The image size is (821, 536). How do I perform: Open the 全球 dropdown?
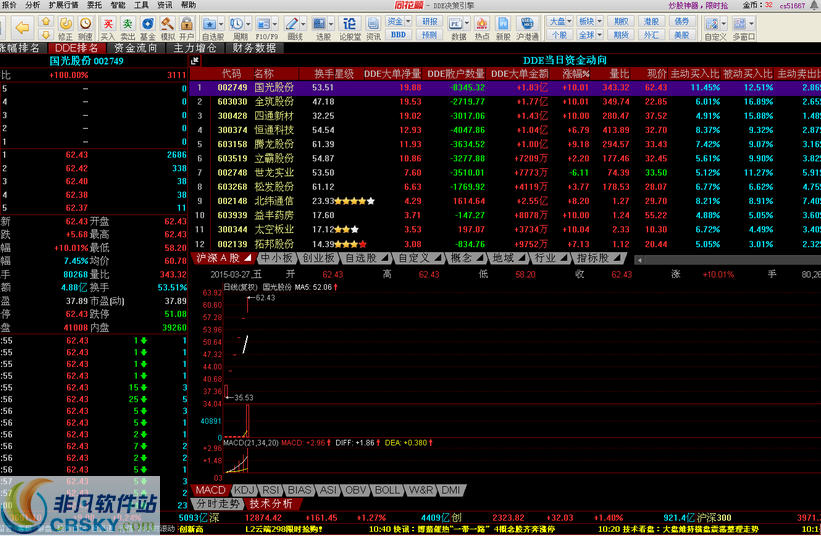pos(590,35)
